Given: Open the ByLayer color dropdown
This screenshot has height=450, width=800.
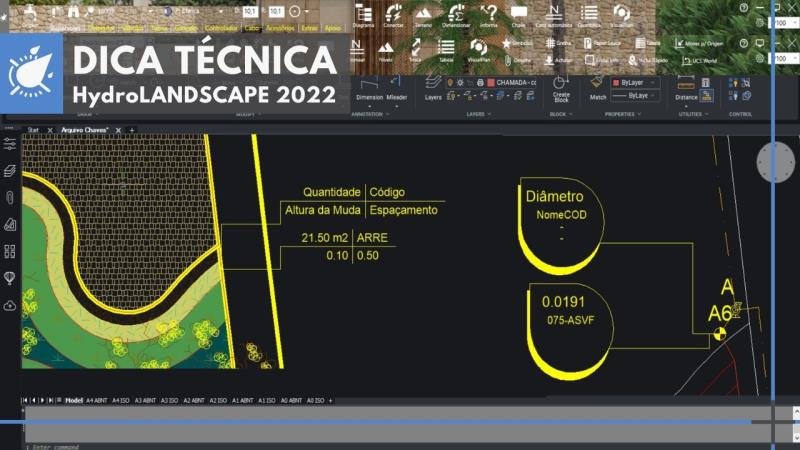Looking at the screenshot, I should [636, 83].
